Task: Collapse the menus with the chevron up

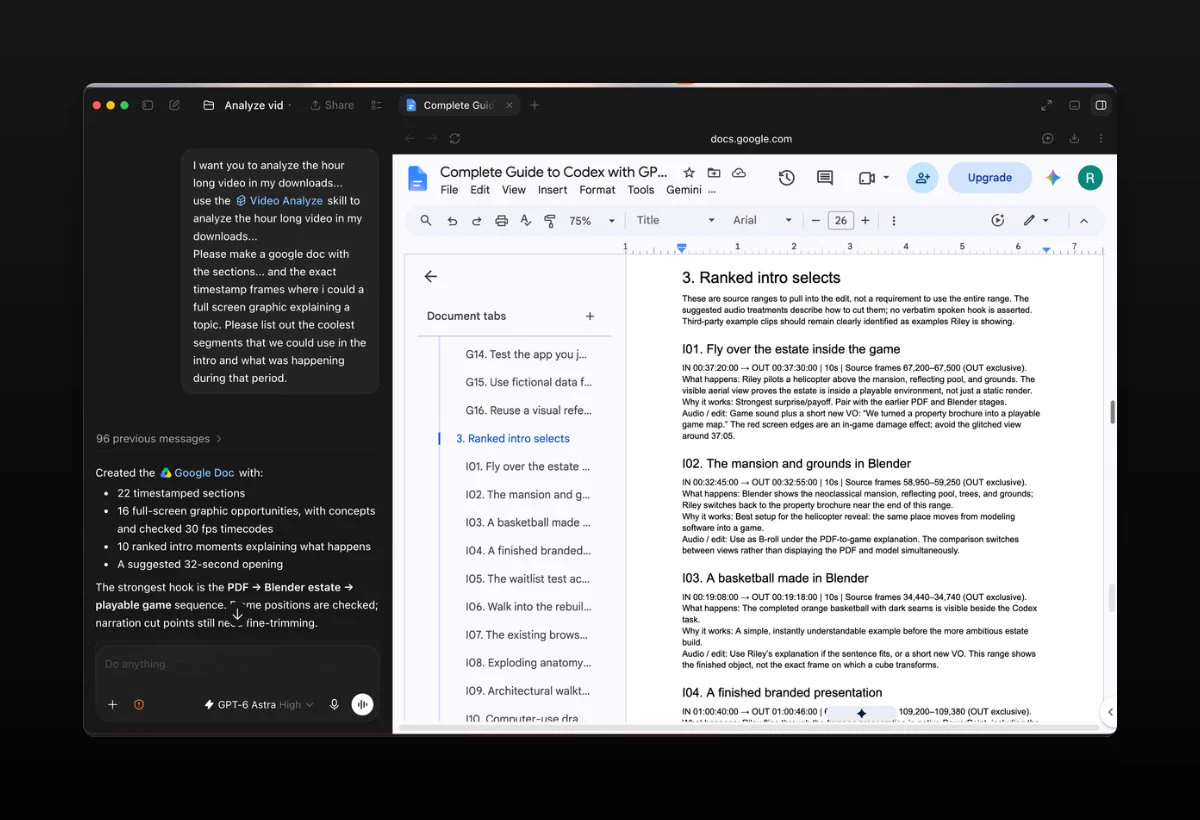Action: click(1084, 220)
